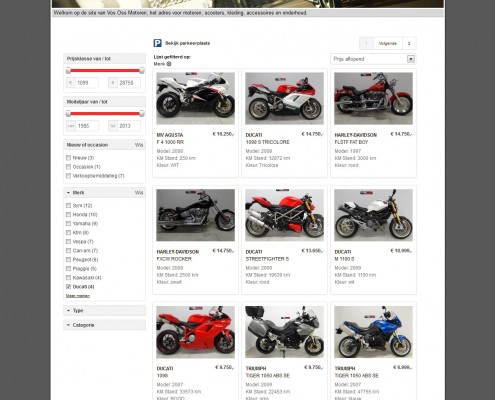This screenshot has height=400, width=495.
Task: Click Wis next to Nieuw of occasion
Action: [x=139, y=145]
